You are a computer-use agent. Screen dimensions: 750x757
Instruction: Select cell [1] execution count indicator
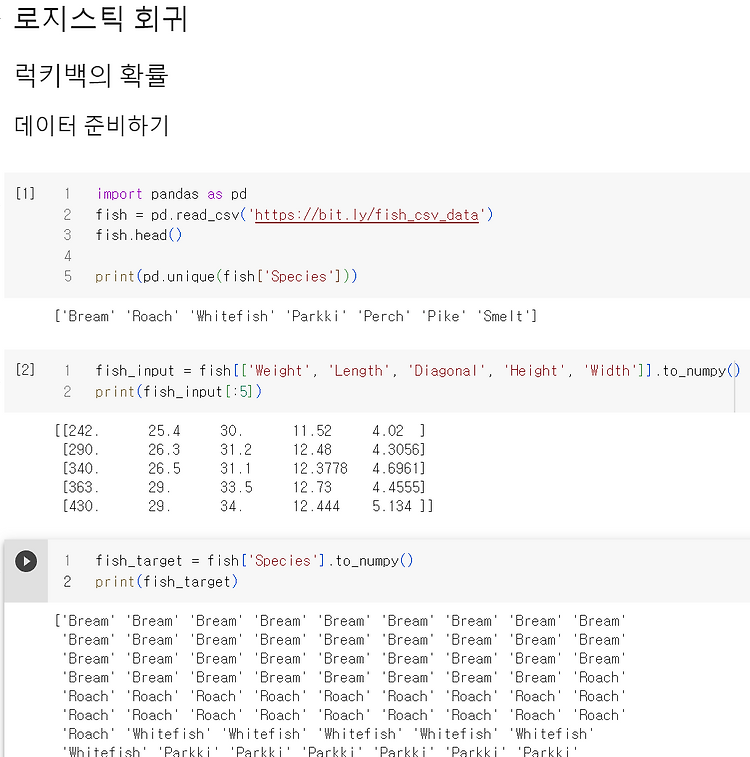point(25,194)
